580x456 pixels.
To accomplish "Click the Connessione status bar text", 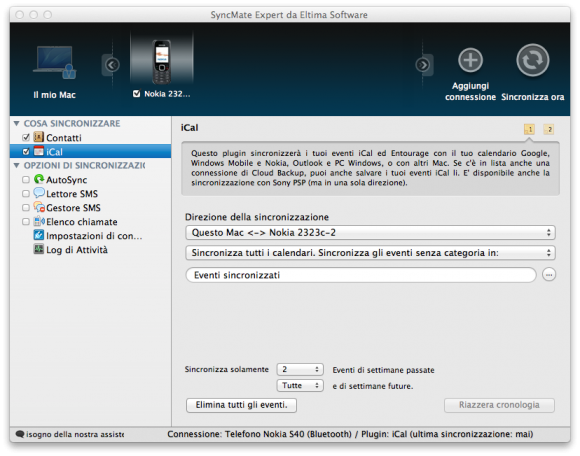I will click(x=350, y=434).
